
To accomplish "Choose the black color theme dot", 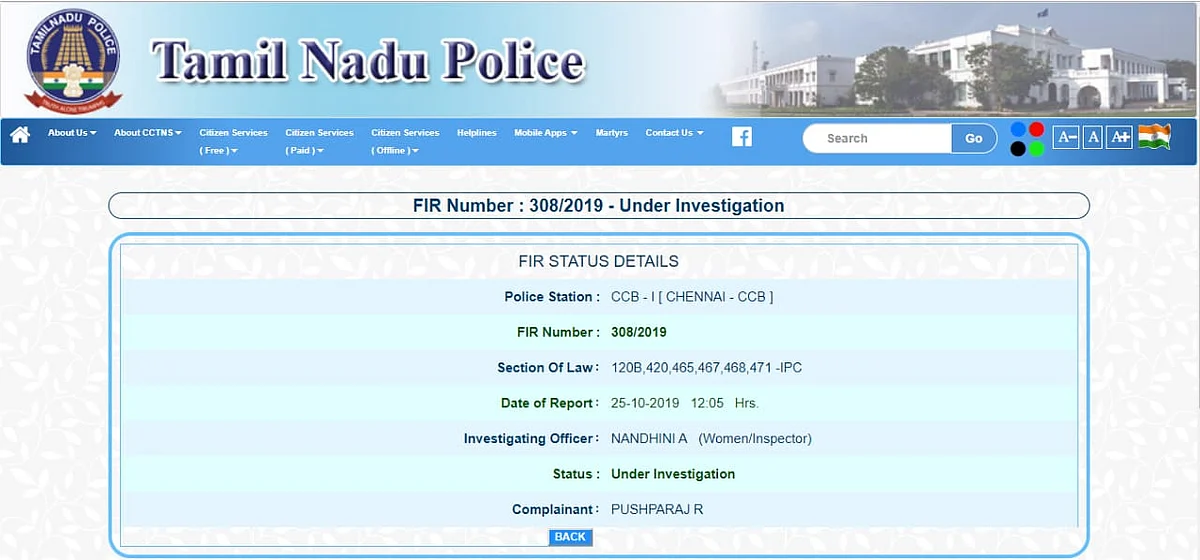I will (x=1018, y=148).
